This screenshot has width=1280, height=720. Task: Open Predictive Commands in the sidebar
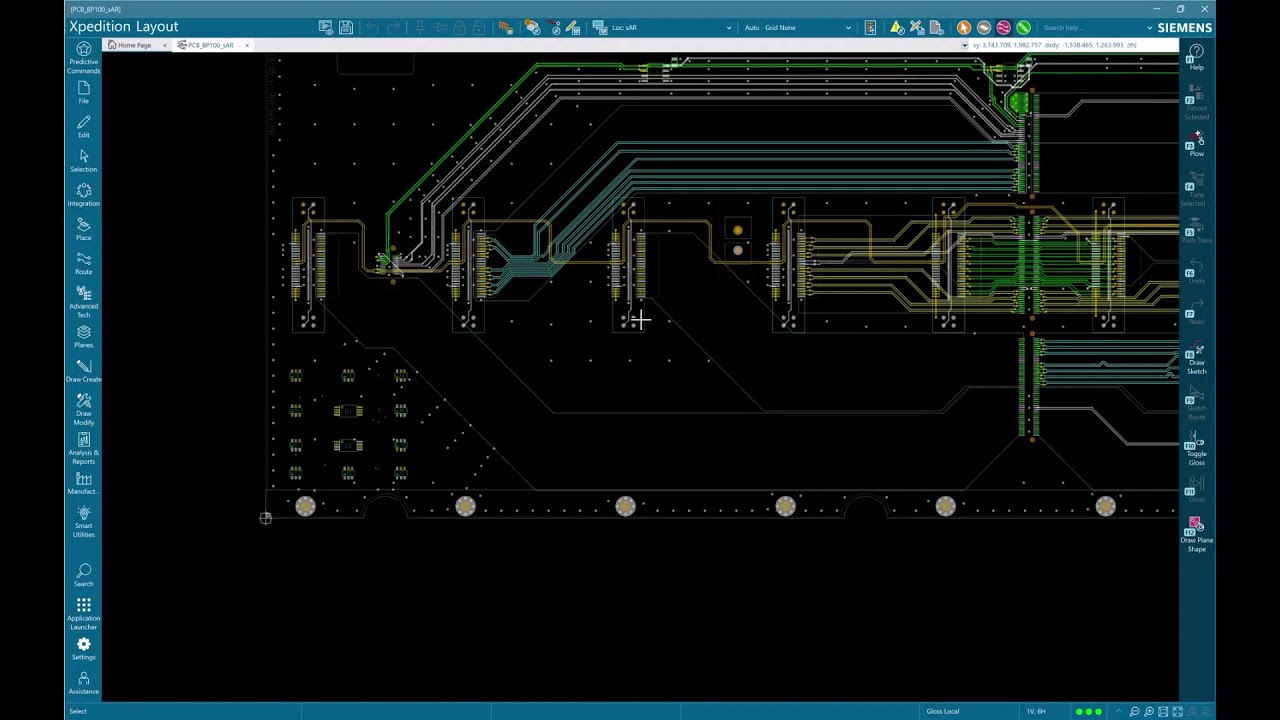(x=84, y=58)
